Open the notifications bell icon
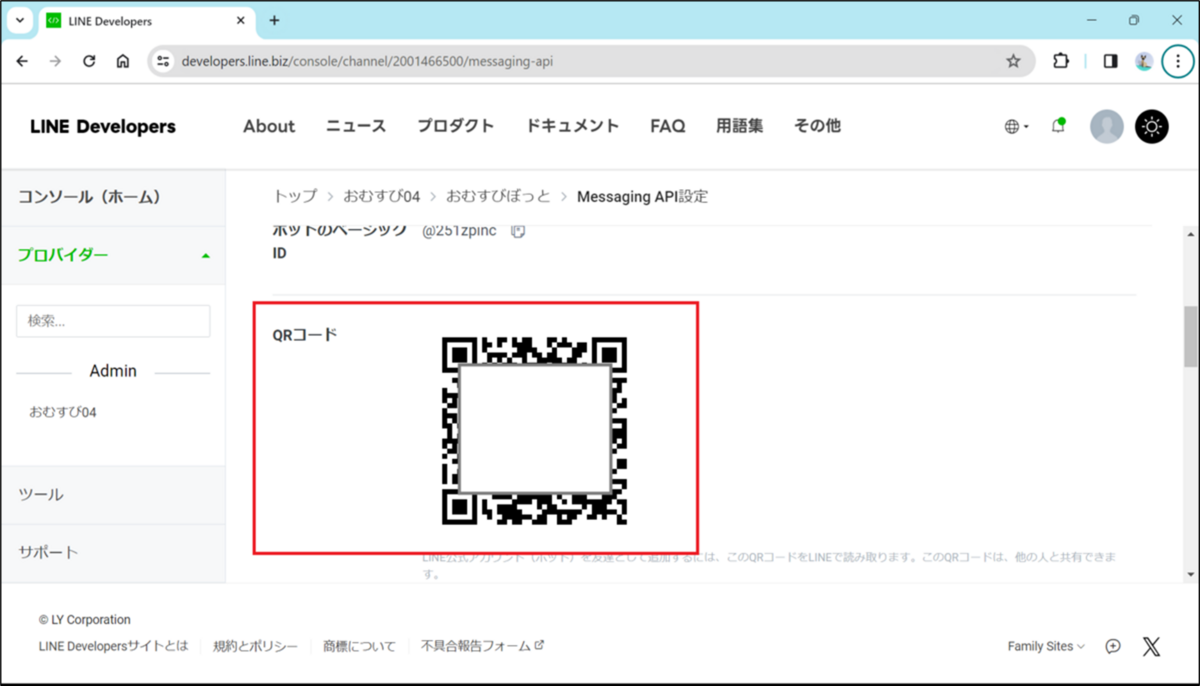This screenshot has height=686, width=1200. pyautogui.click(x=1058, y=126)
